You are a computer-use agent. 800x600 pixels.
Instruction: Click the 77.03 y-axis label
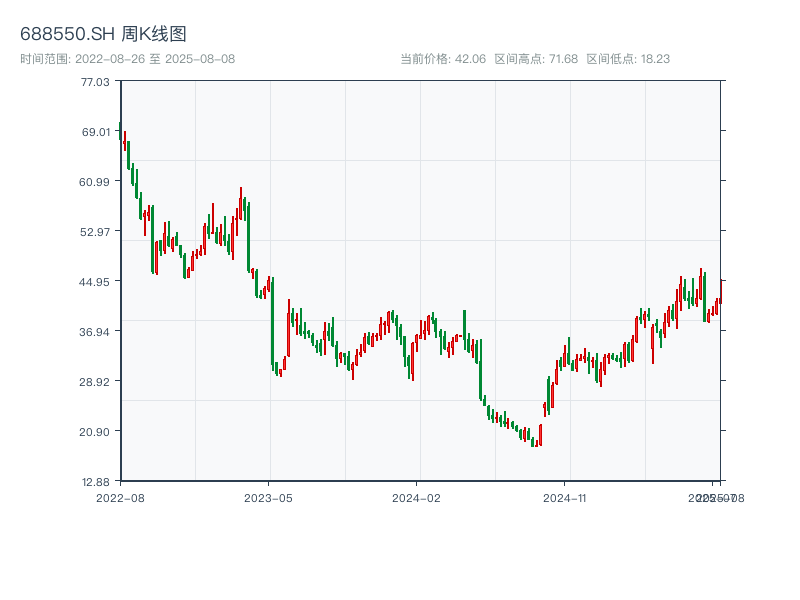[96, 82]
